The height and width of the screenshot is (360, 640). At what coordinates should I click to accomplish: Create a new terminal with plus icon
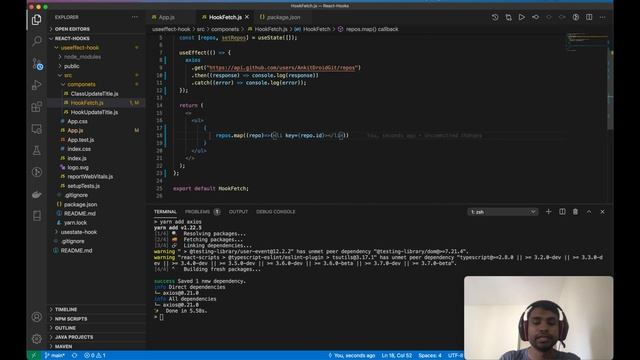pyautogui.click(x=549, y=211)
